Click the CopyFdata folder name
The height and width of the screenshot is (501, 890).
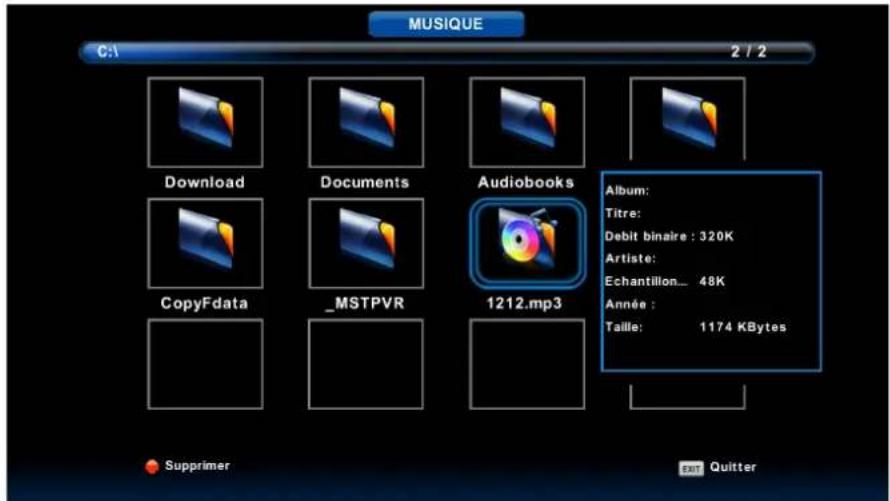(204, 303)
